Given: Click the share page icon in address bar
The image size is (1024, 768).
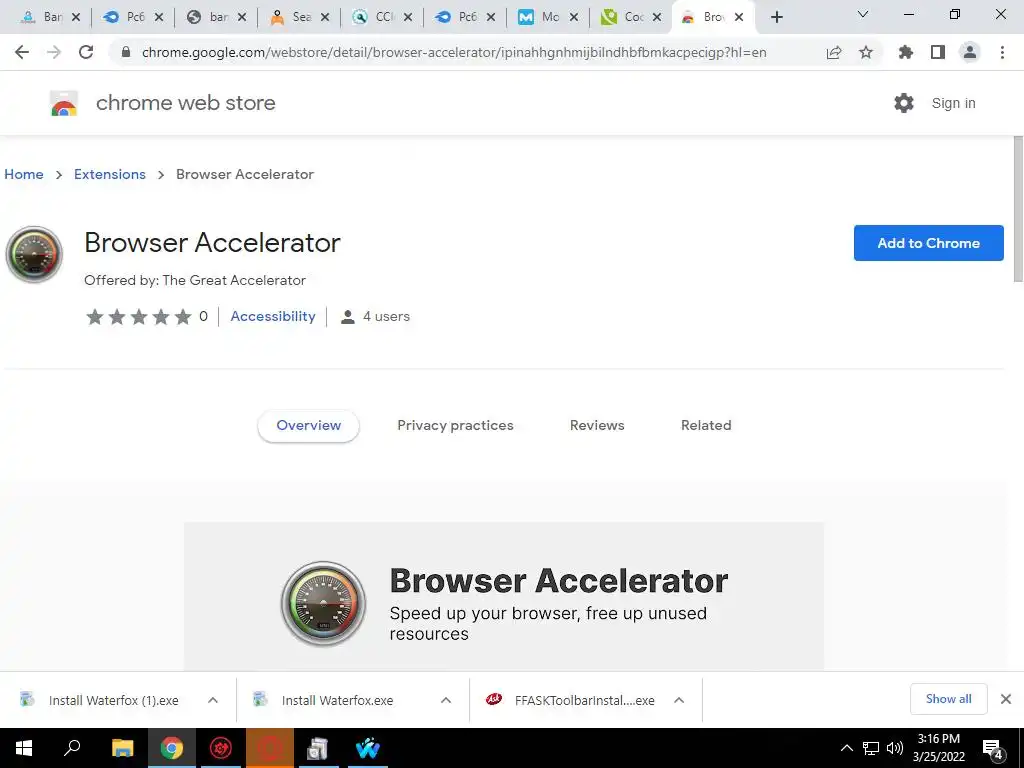Looking at the screenshot, I should (x=834, y=52).
